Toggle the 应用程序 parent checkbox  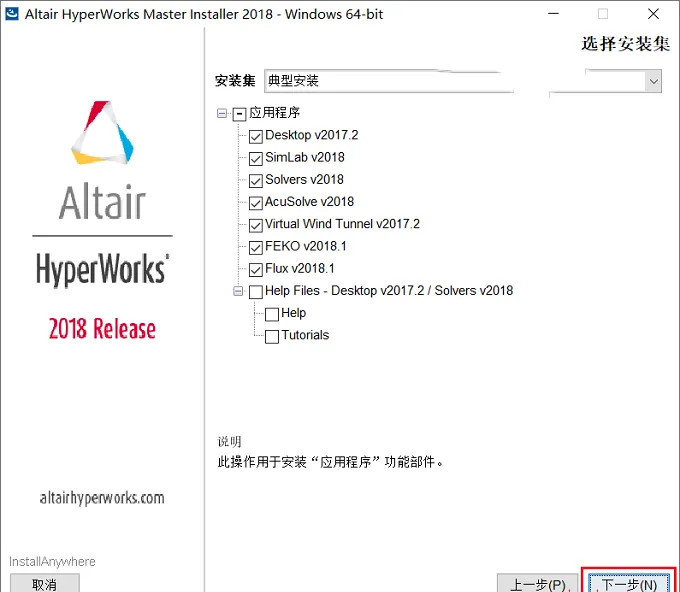tap(239, 114)
